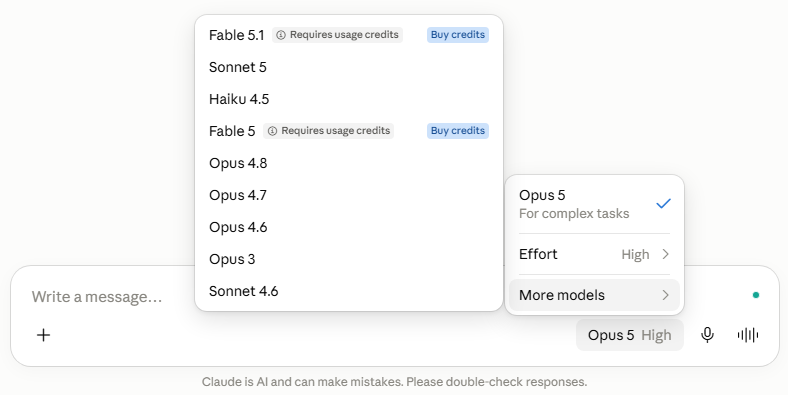
Task: Select Sonnet 4.6 from the list
Action: [x=349, y=291]
